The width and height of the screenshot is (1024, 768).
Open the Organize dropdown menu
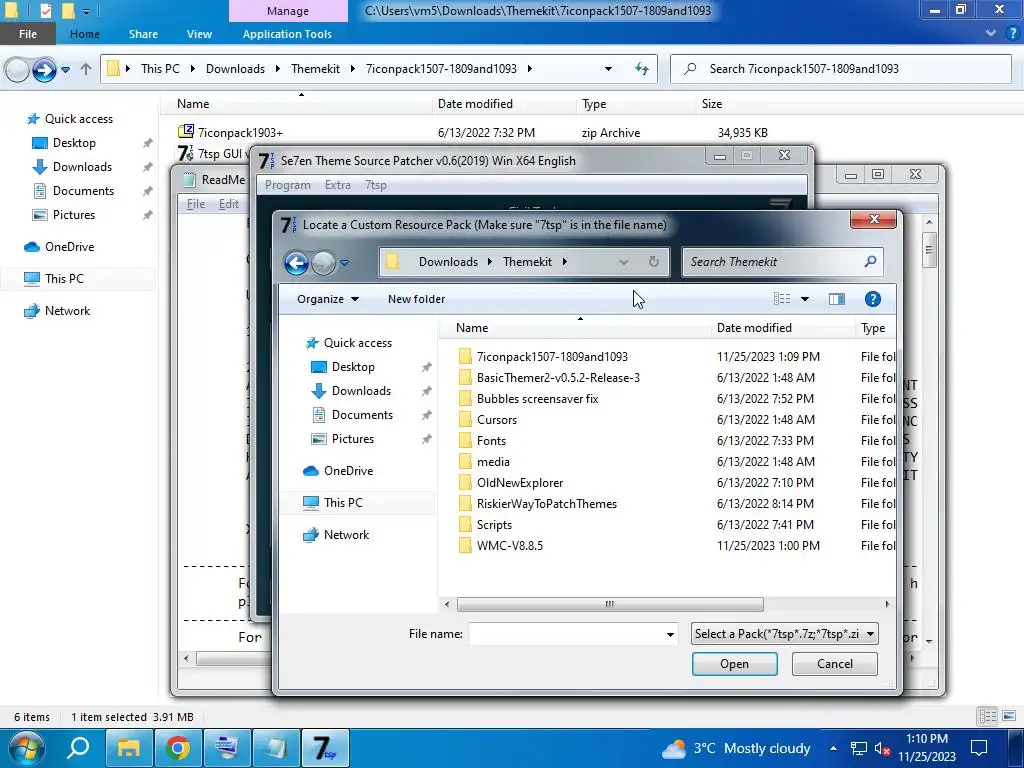(328, 299)
